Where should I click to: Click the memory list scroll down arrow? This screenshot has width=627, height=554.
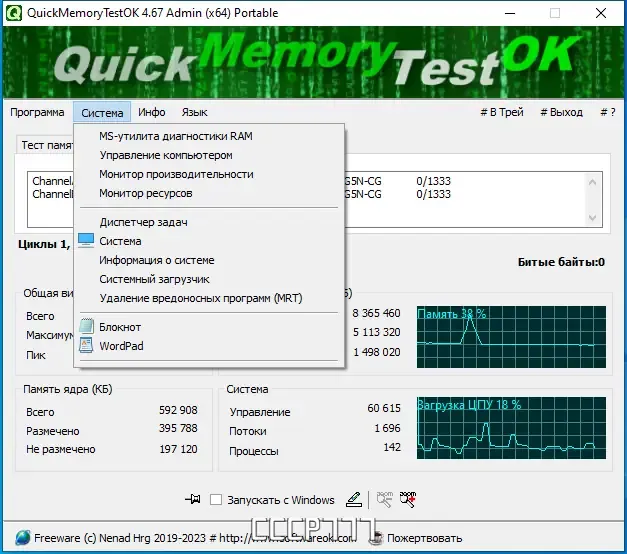pos(593,218)
